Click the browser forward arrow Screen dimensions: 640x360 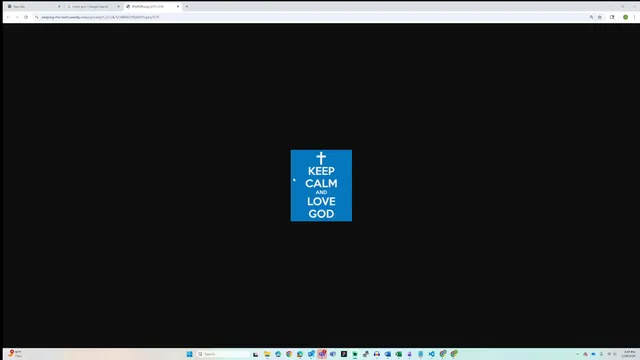17,17
